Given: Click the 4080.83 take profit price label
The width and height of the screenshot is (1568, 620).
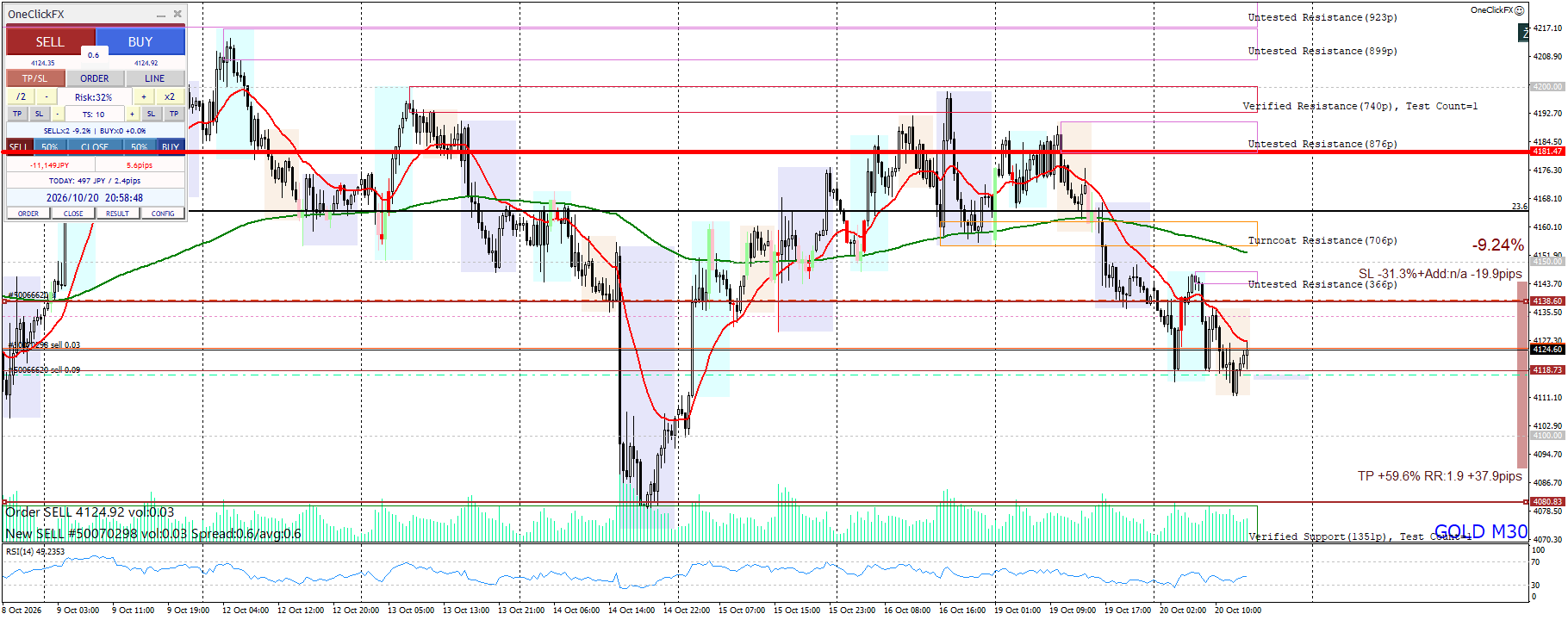Looking at the screenshot, I should click(x=1547, y=501).
